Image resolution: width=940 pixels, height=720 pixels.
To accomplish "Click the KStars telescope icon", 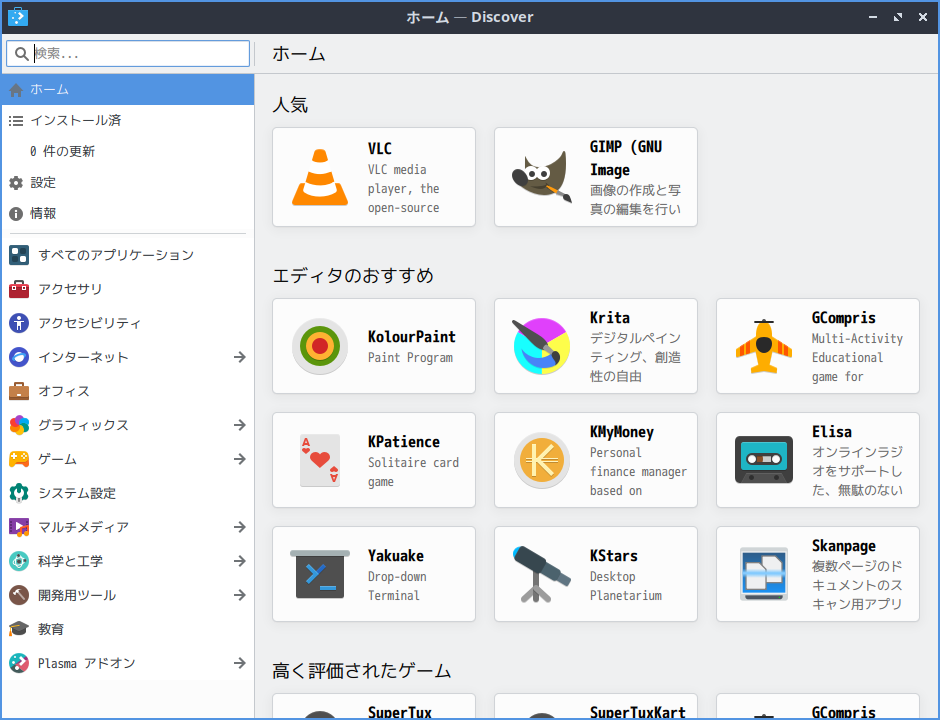I will pyautogui.click(x=541, y=574).
